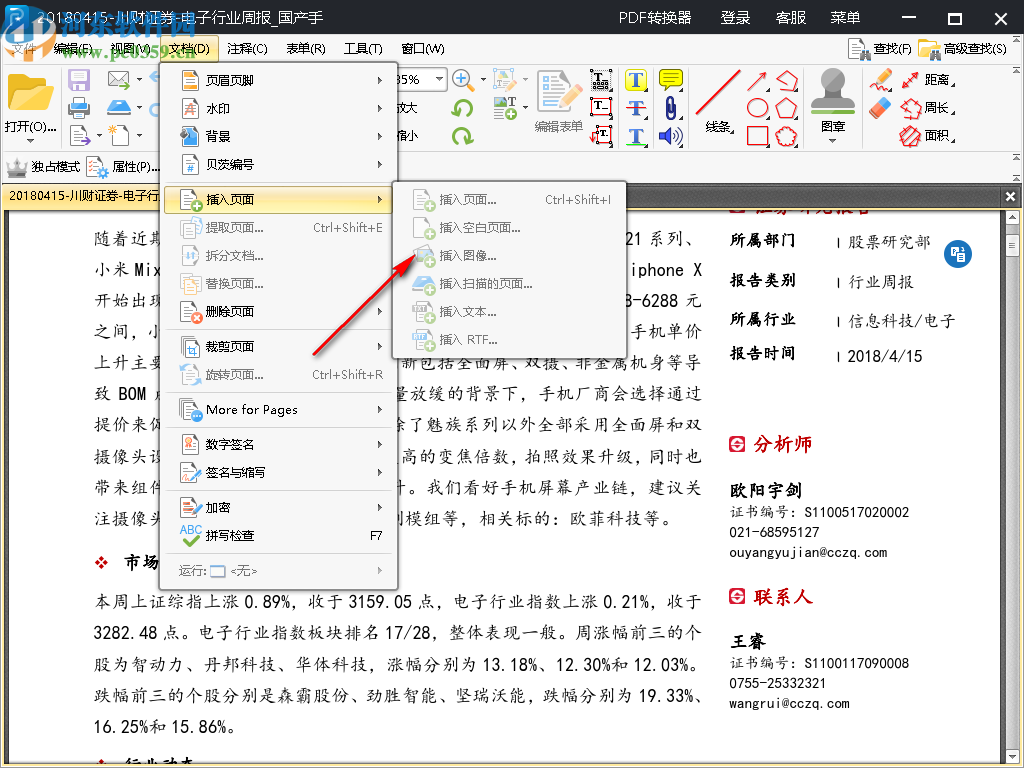
Task: Close the document panel with the X
Action: click(1010, 196)
